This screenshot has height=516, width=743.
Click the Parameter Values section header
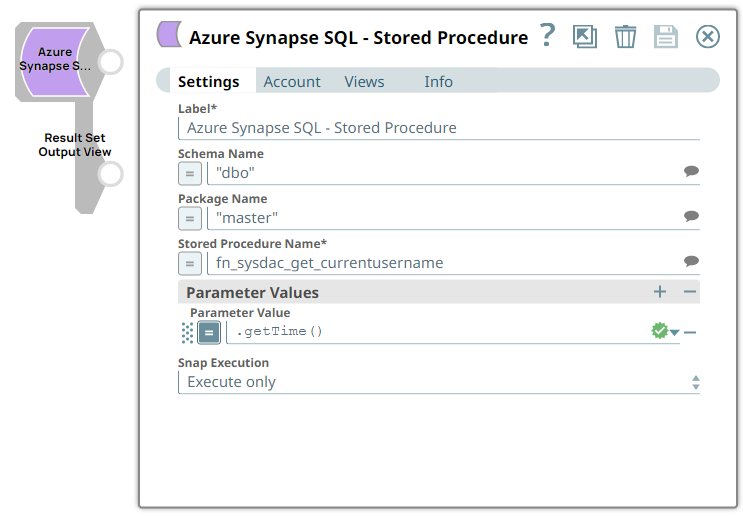click(x=439, y=292)
